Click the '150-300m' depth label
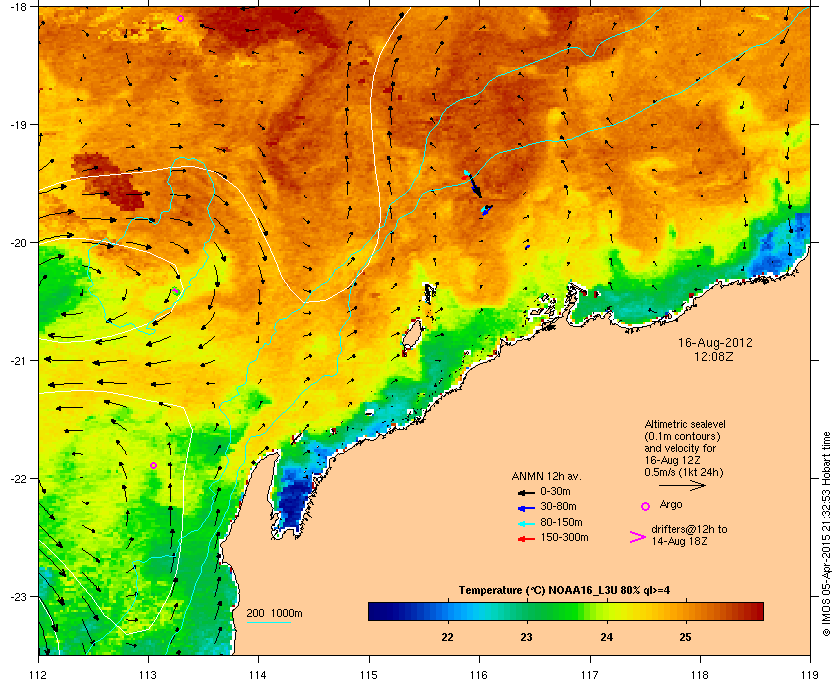The height and width of the screenshot is (680, 840). (x=565, y=537)
